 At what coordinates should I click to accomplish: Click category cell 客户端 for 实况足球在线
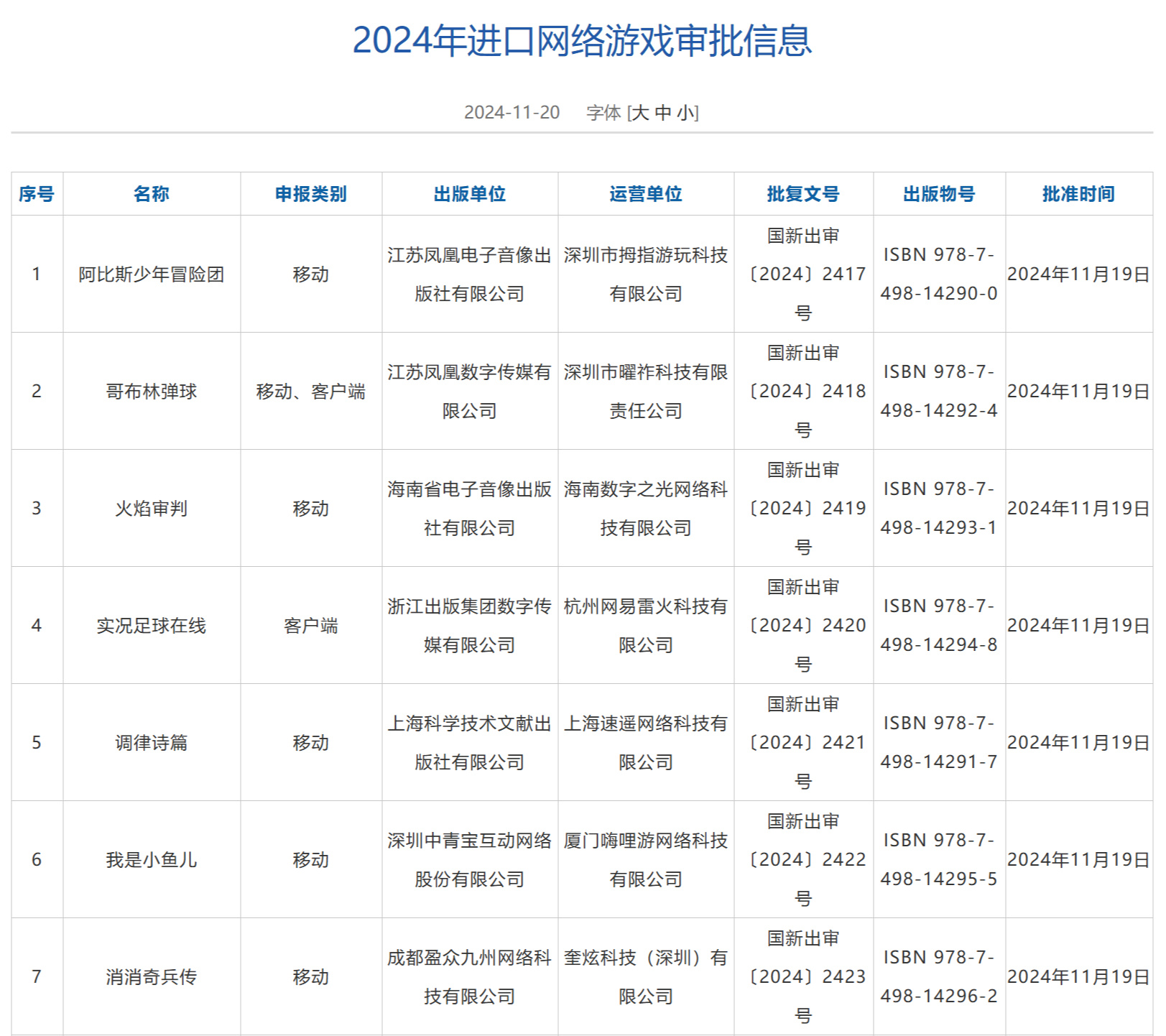pyautogui.click(x=311, y=626)
